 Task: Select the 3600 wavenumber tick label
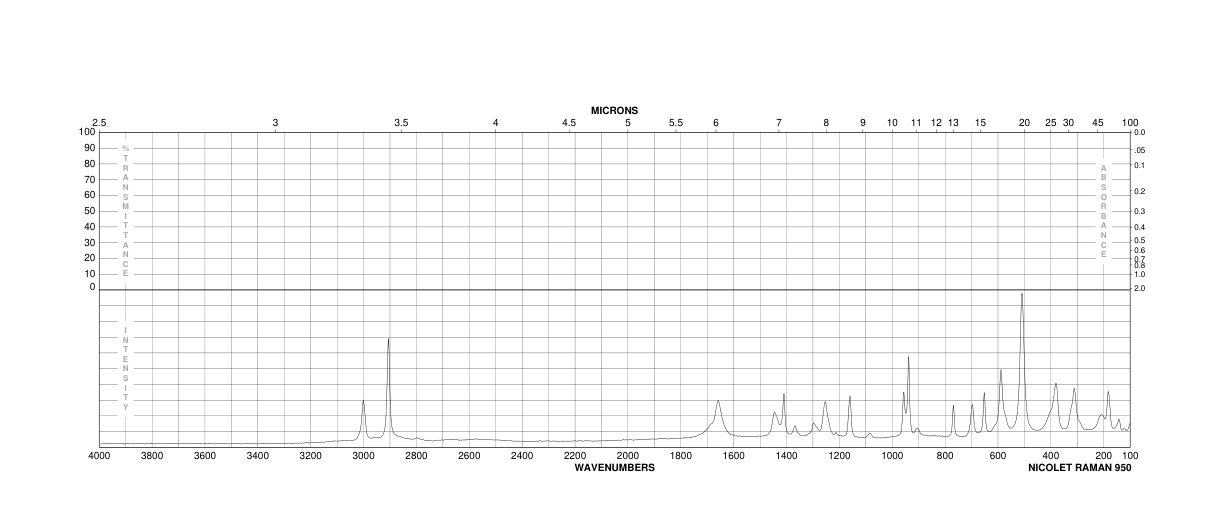point(205,456)
